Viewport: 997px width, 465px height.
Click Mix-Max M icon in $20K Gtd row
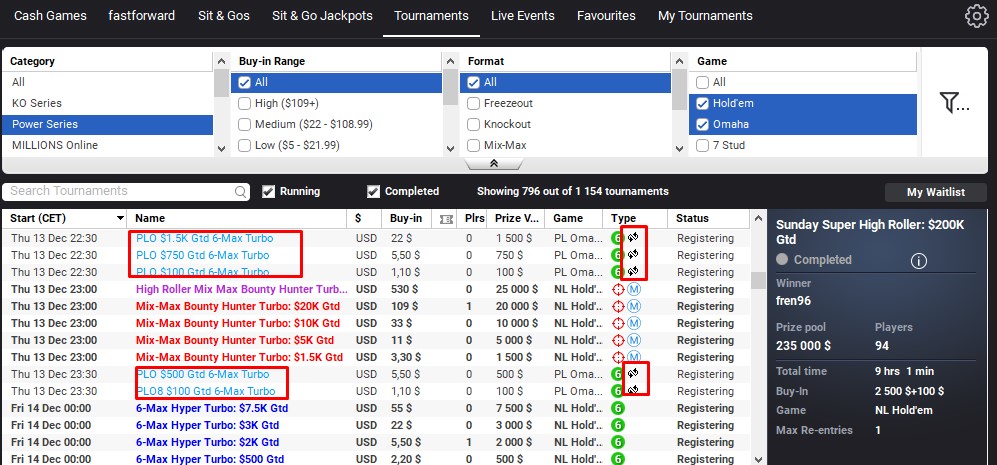coord(634,306)
